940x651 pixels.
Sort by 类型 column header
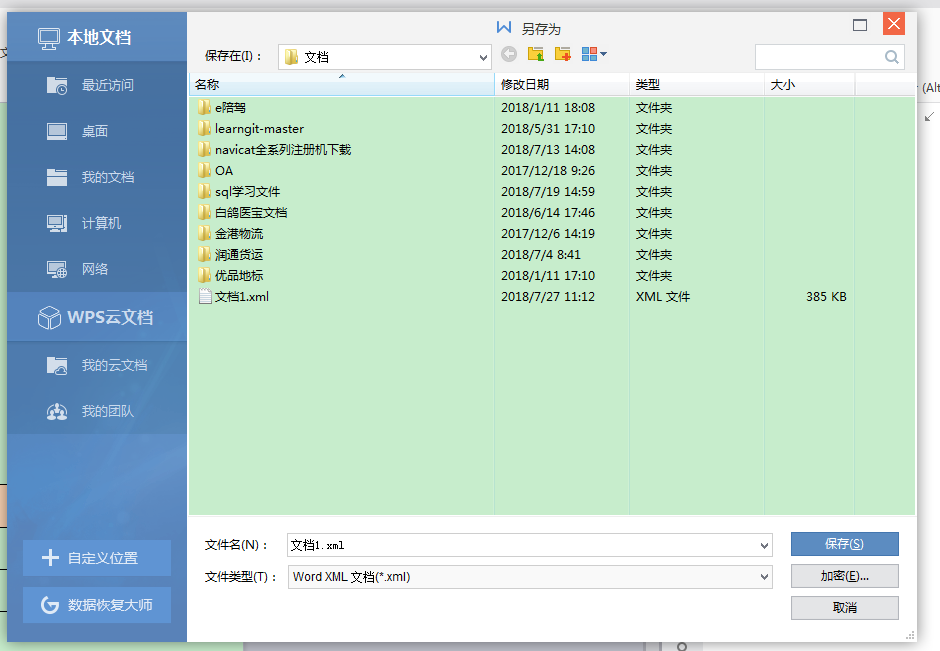point(697,85)
